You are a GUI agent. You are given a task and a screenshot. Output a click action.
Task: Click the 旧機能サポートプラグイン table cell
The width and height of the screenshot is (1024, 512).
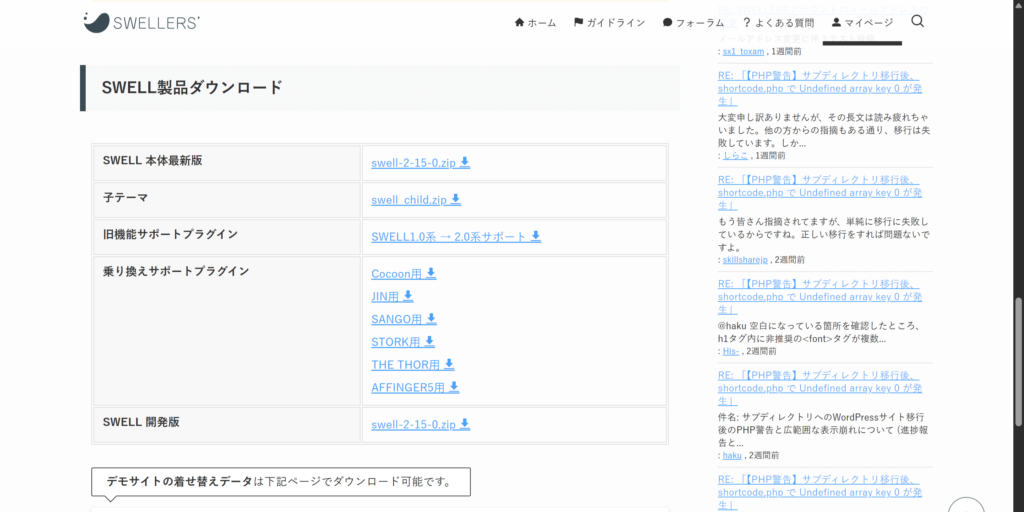point(227,237)
